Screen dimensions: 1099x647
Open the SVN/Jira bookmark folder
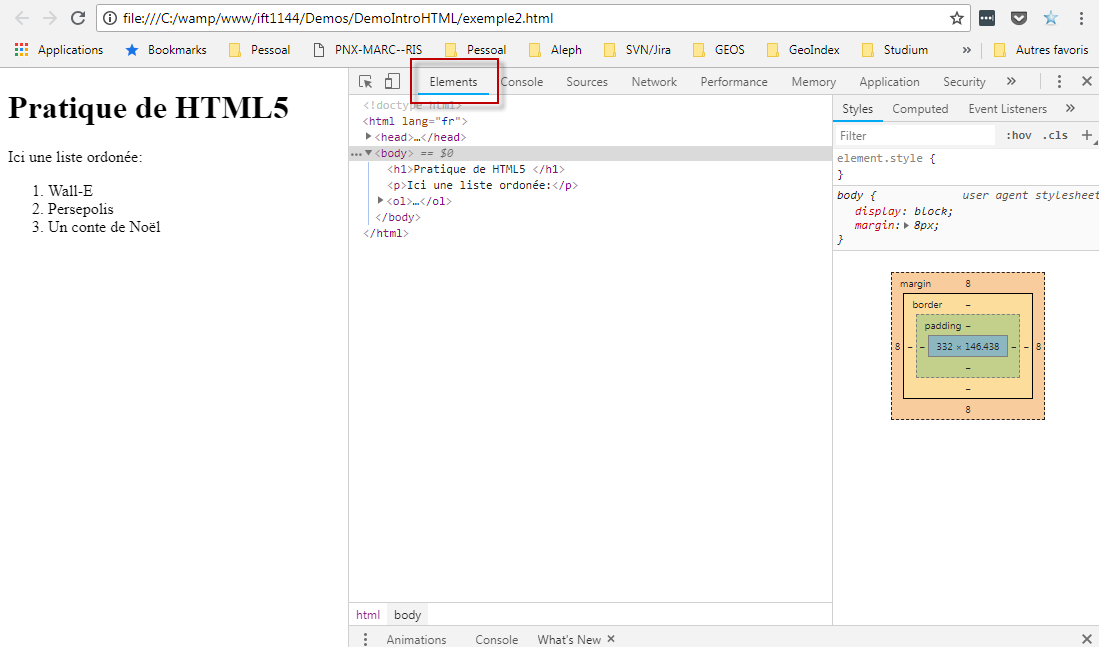[x=637, y=50]
